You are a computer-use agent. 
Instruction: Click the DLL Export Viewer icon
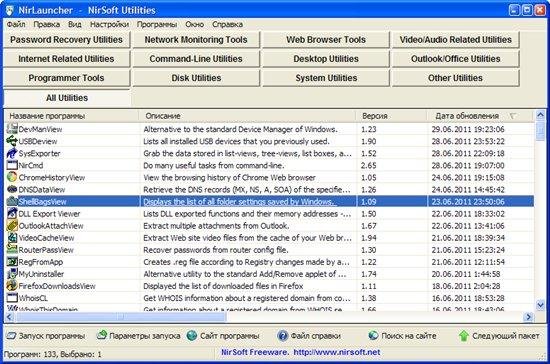[12, 213]
